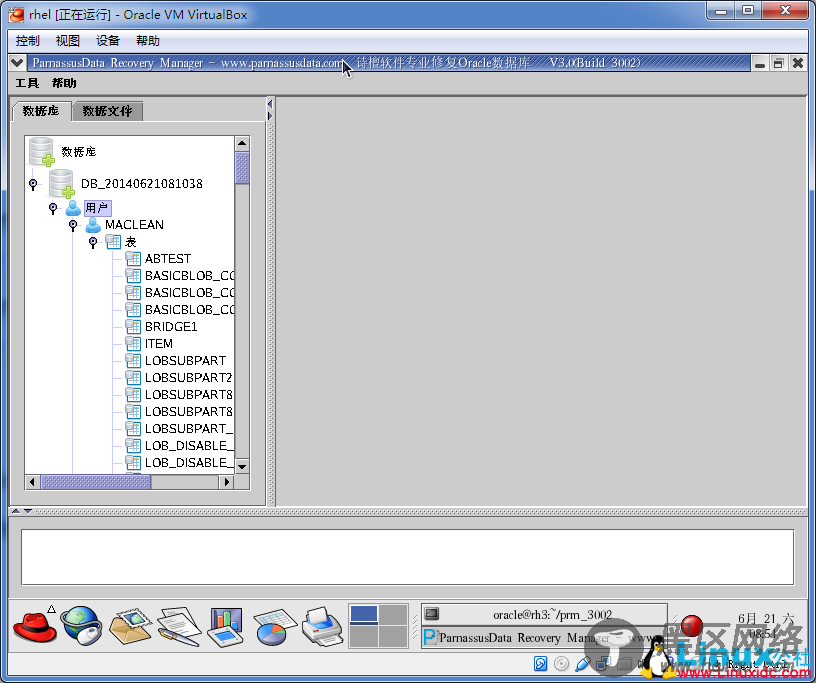816x683 pixels.
Task: Switch to oracle@rh3 terminal task button
Action: 544,615
